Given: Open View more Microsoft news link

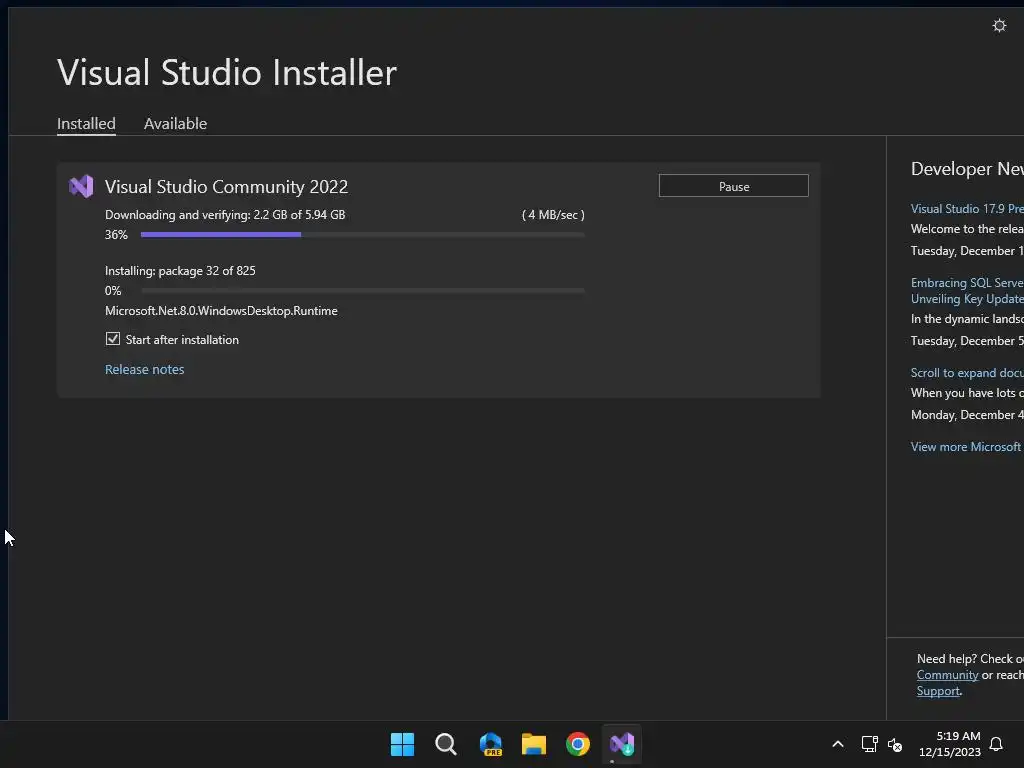Looking at the screenshot, I should pos(967,447).
